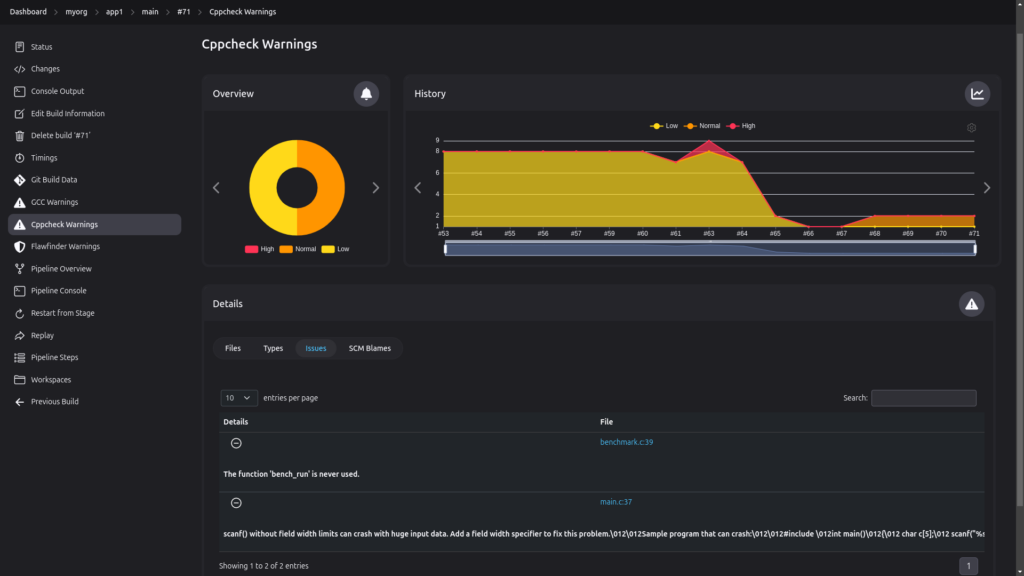Open Git Build Data icon

click(x=20, y=180)
